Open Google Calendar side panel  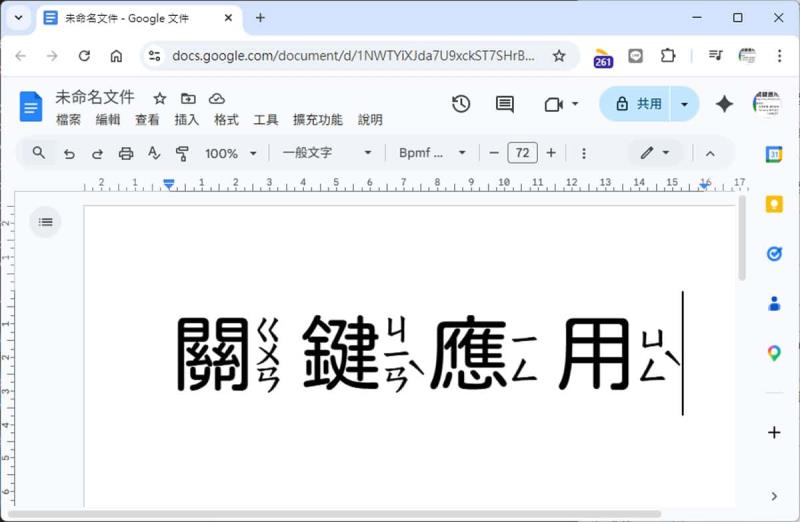(x=774, y=154)
